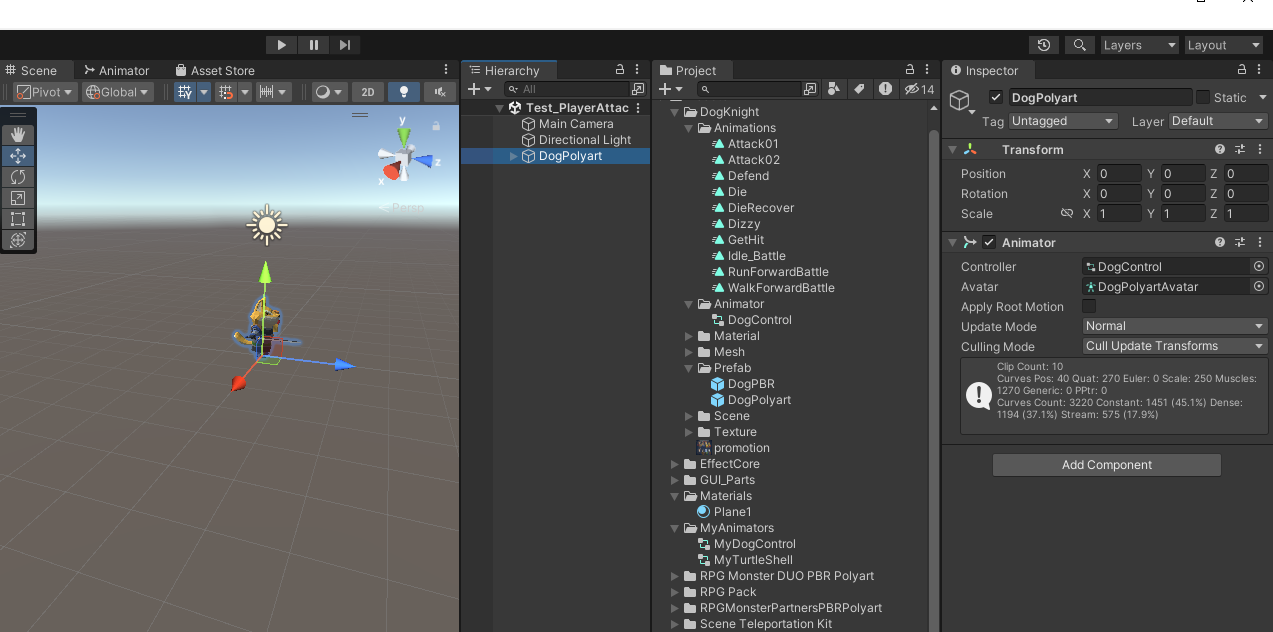Select the Hand view tool
This screenshot has height=632, width=1273.
18,135
